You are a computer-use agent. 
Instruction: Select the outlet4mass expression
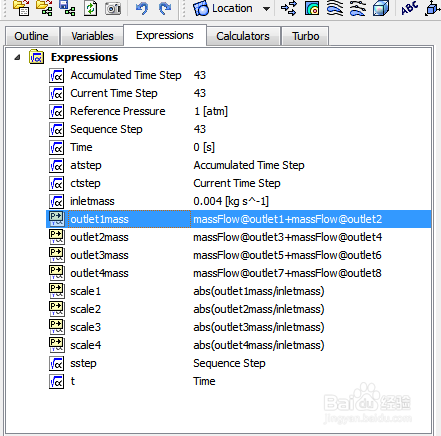pyautogui.click(x=99, y=273)
